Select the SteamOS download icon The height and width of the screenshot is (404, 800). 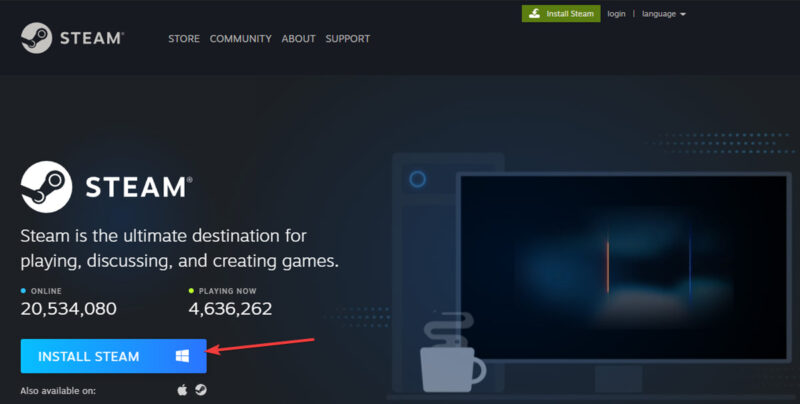point(201,390)
